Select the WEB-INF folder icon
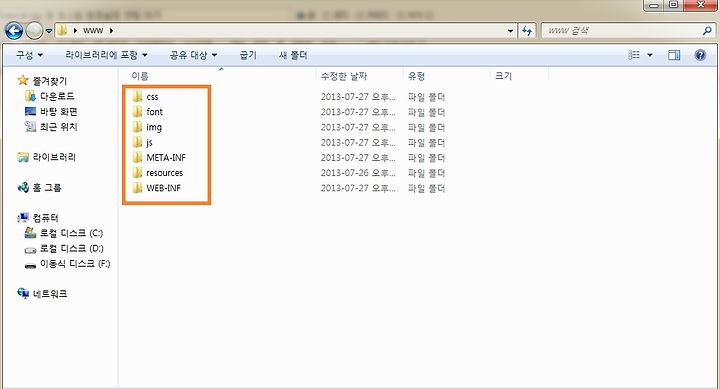This screenshot has height=389, width=720. [x=137, y=188]
